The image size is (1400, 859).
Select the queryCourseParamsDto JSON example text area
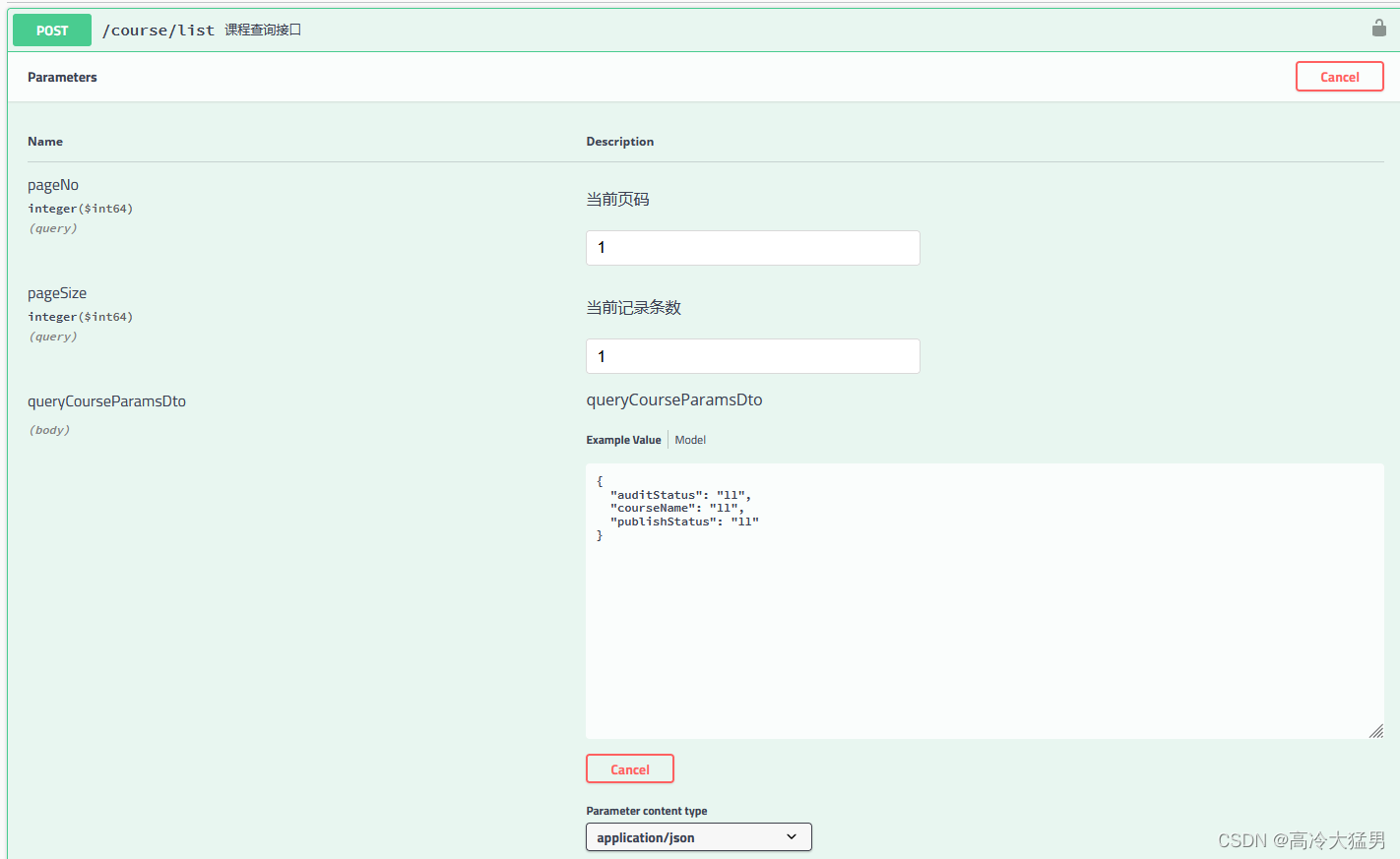(985, 600)
